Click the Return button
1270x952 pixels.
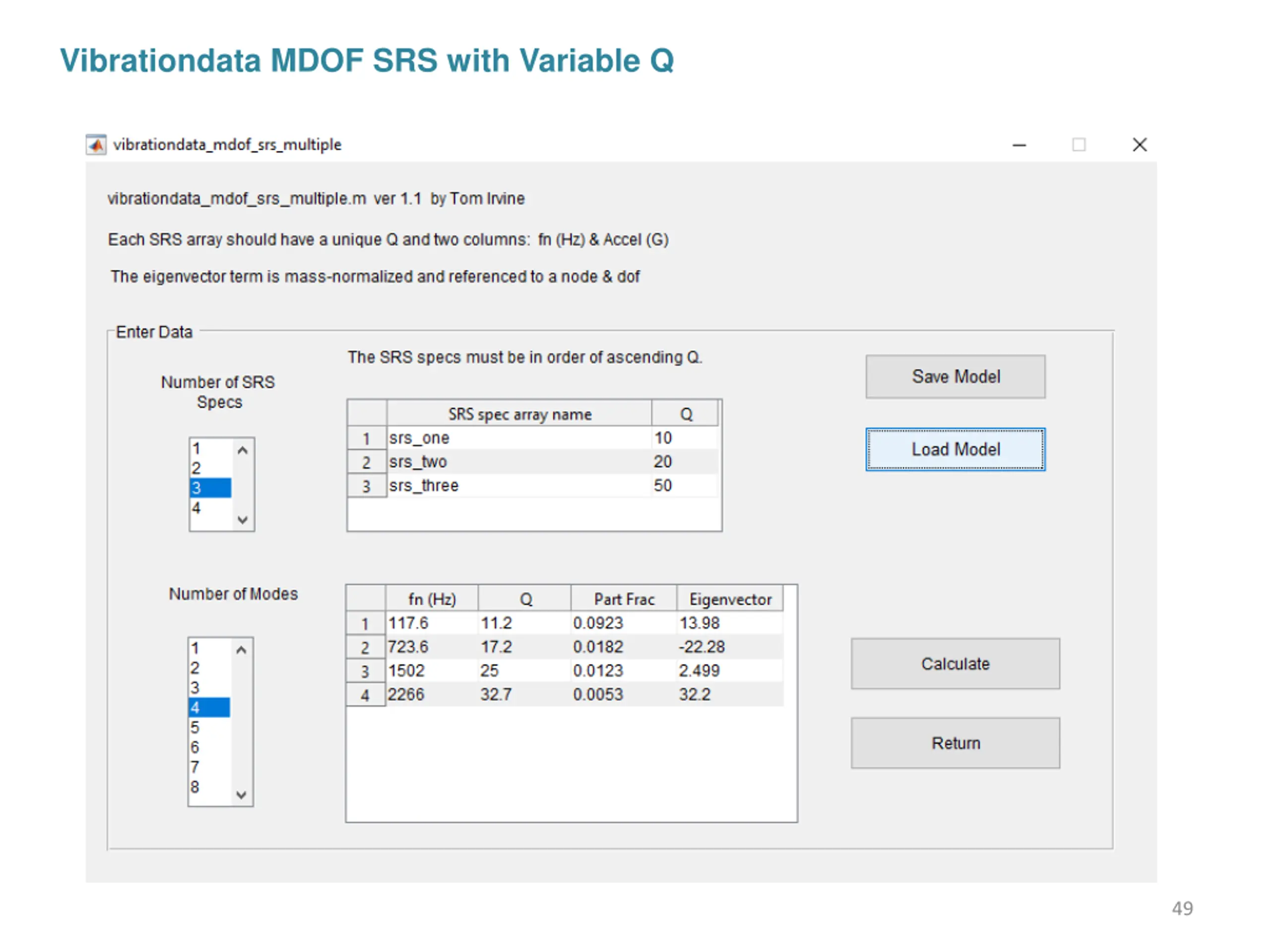[x=955, y=743]
